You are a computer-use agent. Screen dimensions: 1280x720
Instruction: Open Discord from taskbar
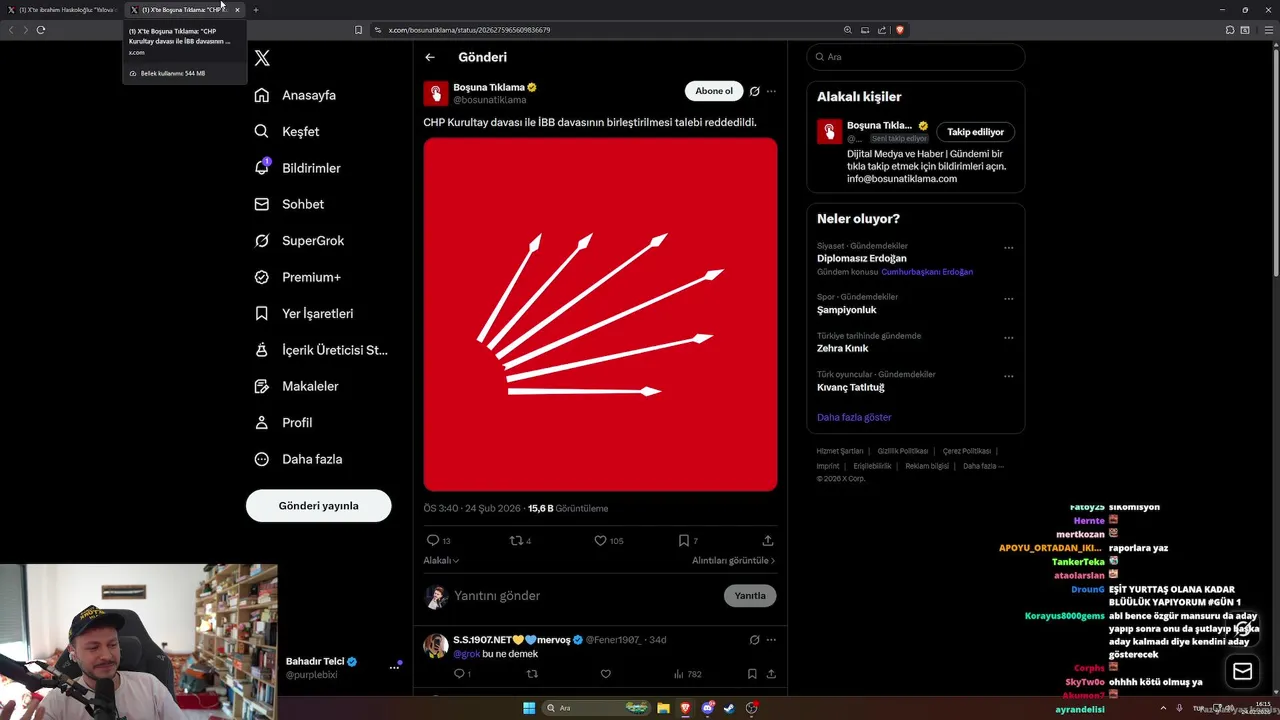708,708
